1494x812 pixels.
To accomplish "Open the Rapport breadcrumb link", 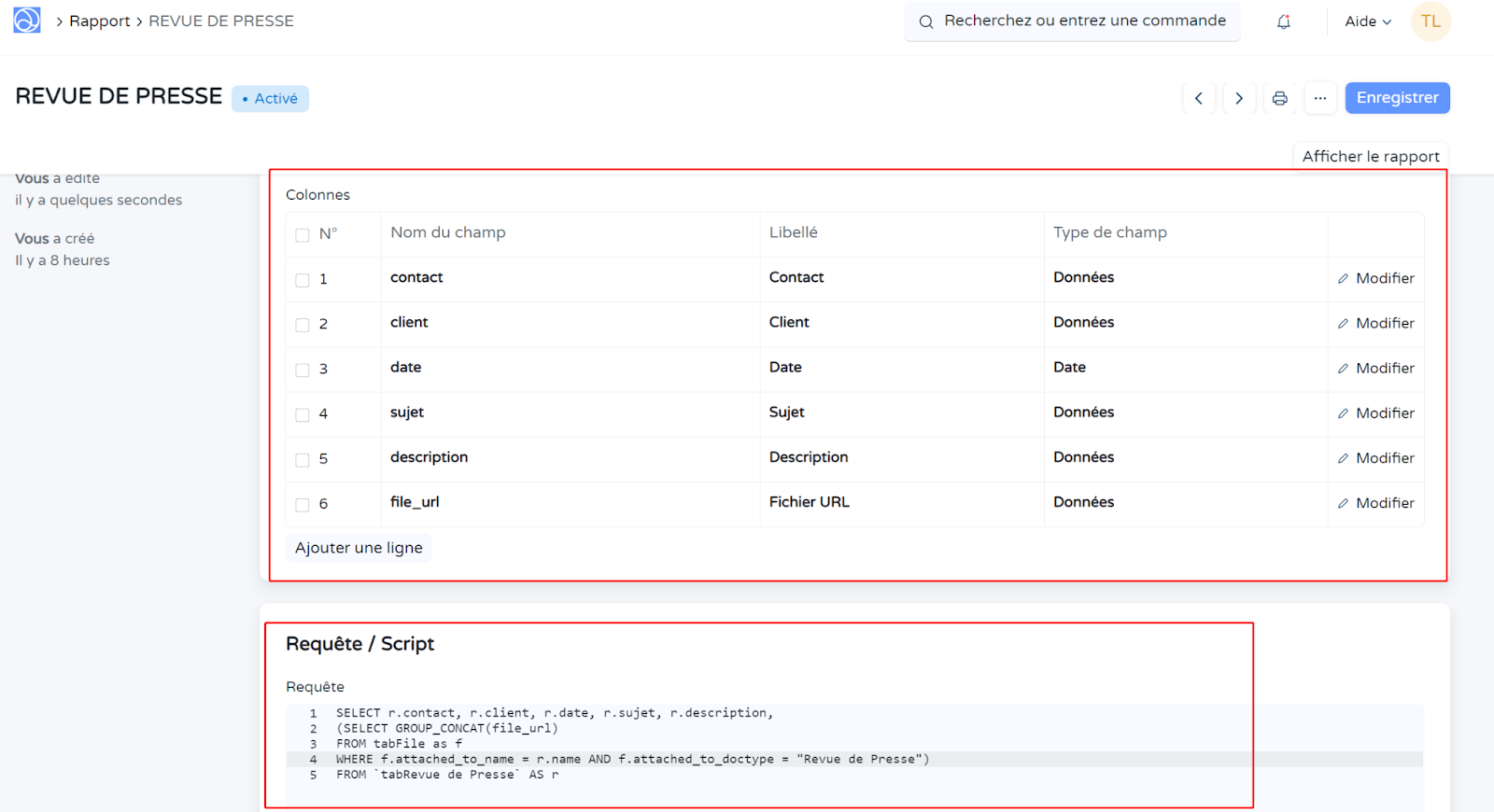I will point(99,21).
